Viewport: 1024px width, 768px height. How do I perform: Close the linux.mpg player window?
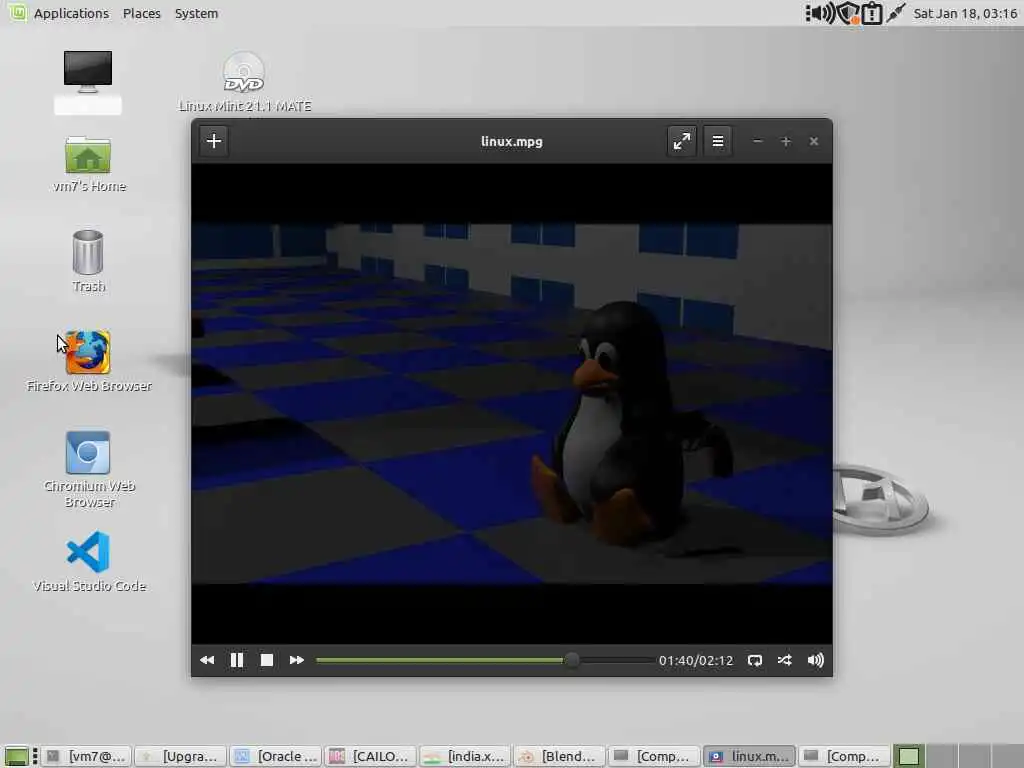[x=814, y=141]
